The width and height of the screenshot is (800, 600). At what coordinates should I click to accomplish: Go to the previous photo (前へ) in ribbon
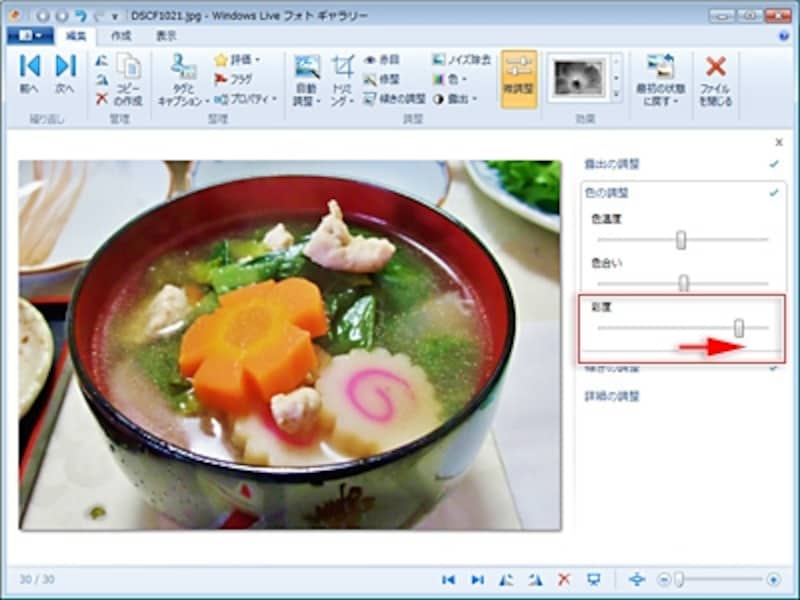coord(30,74)
